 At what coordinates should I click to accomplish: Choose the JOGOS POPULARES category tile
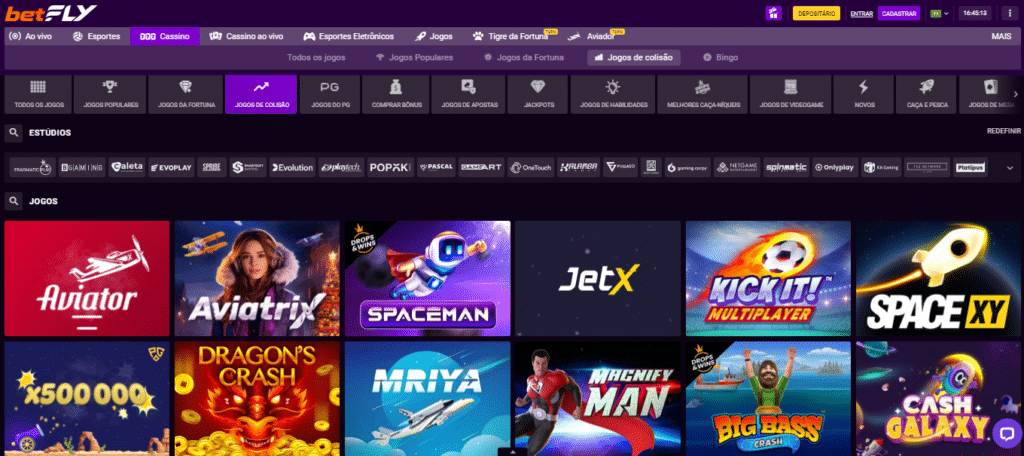click(x=110, y=94)
